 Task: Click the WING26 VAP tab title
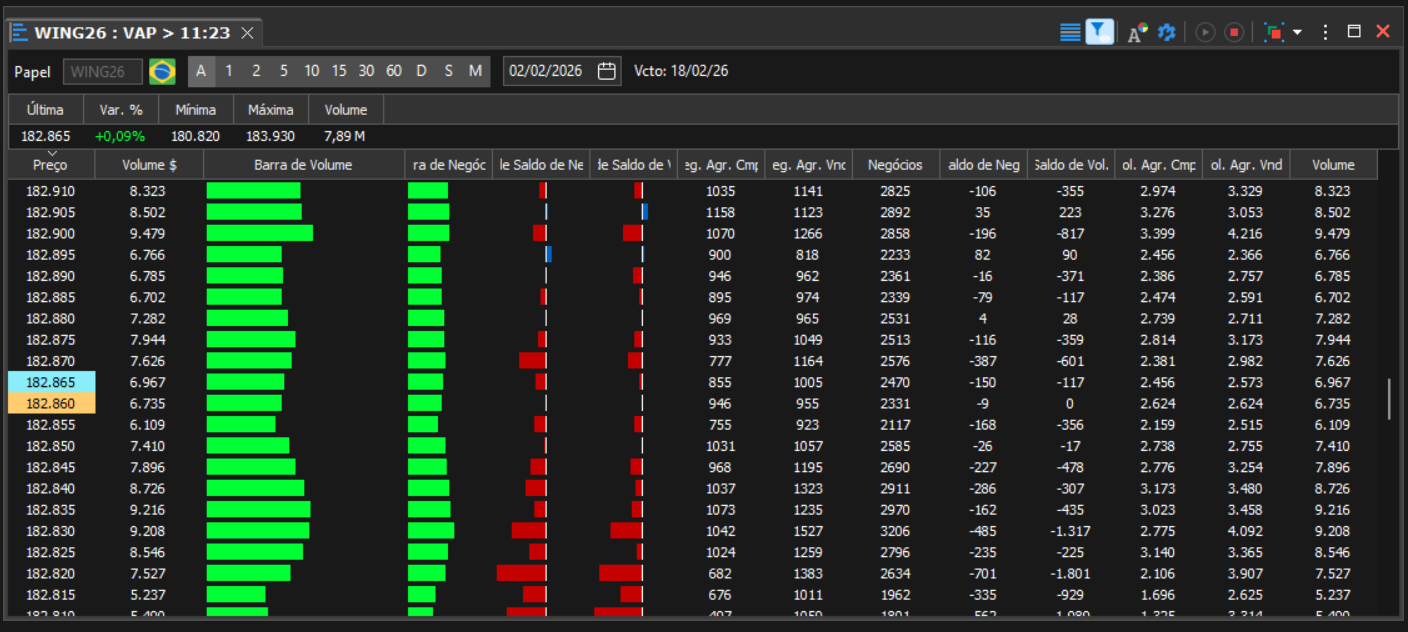coord(132,33)
